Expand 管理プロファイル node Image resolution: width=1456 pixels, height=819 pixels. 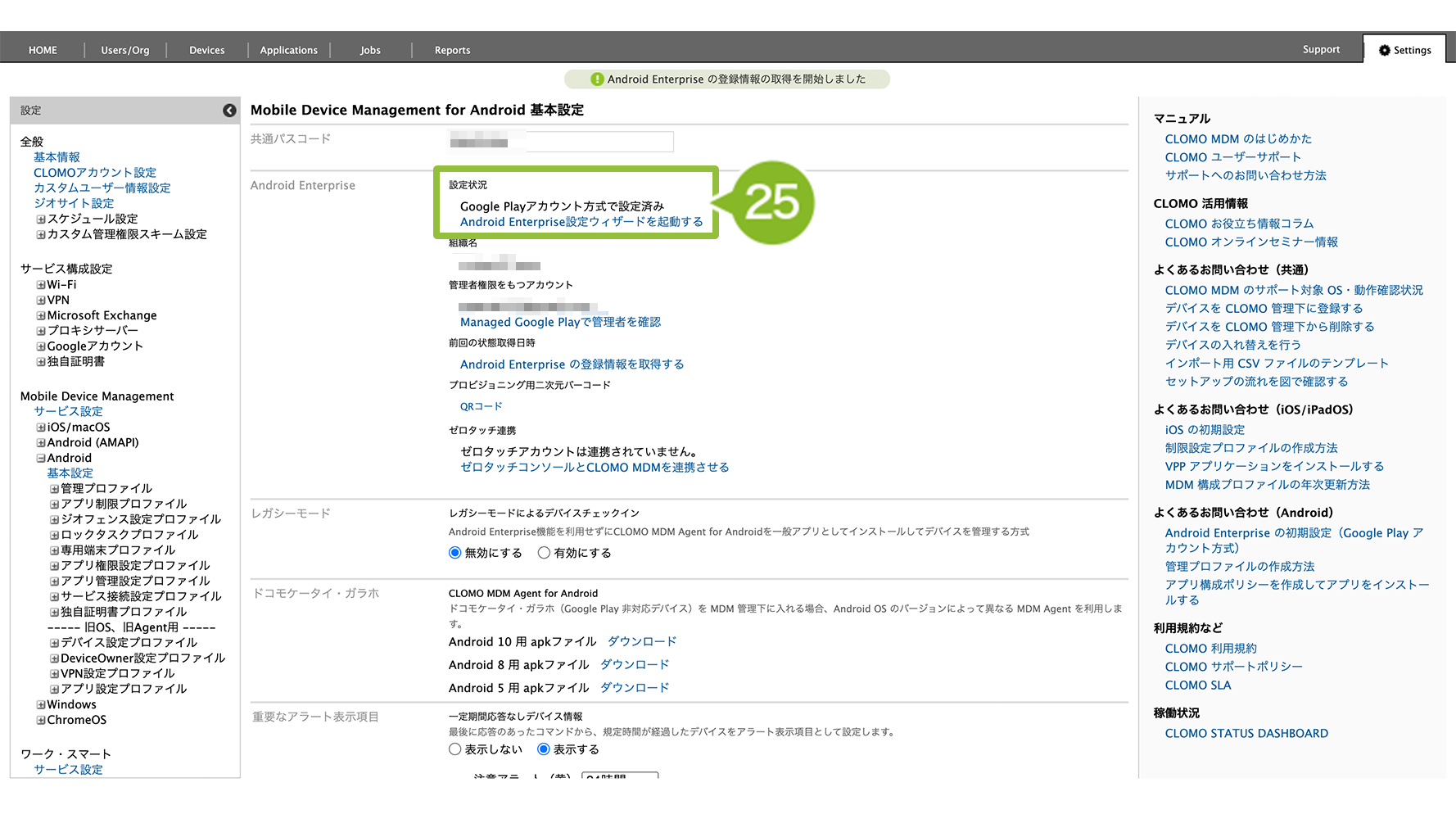55,489
